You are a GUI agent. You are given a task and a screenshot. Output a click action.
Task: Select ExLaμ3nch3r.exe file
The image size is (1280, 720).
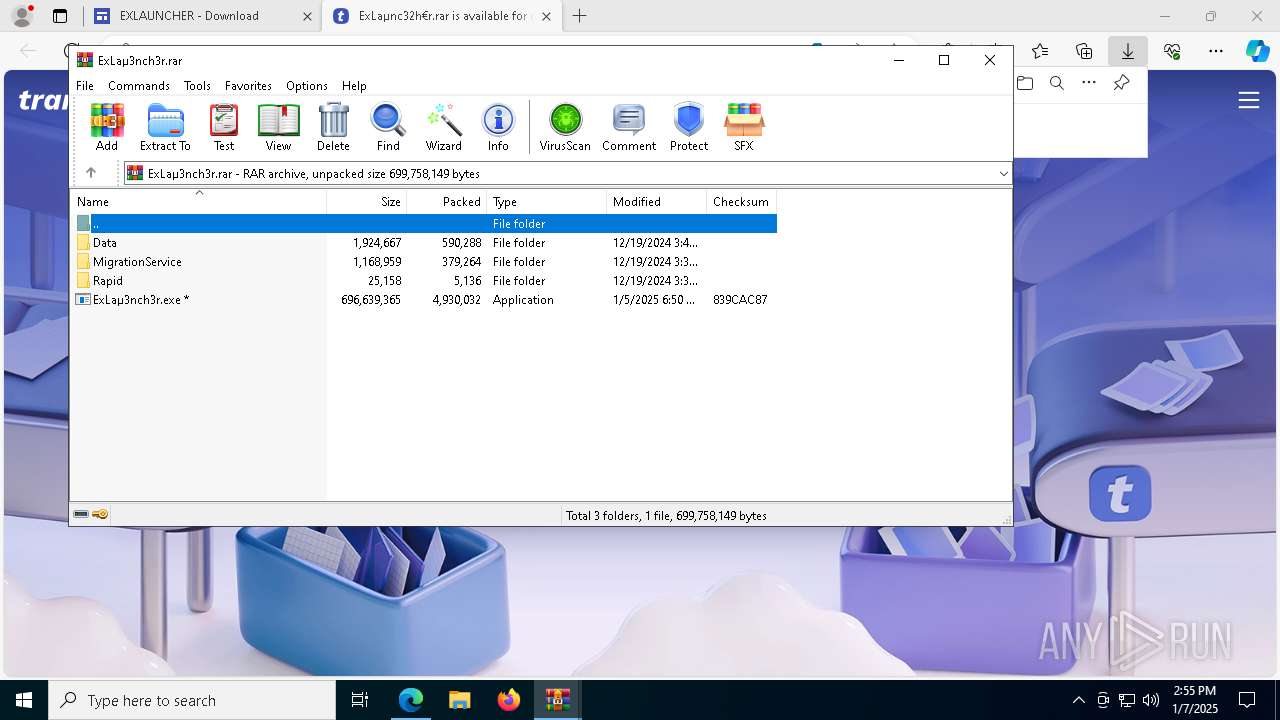click(x=140, y=300)
